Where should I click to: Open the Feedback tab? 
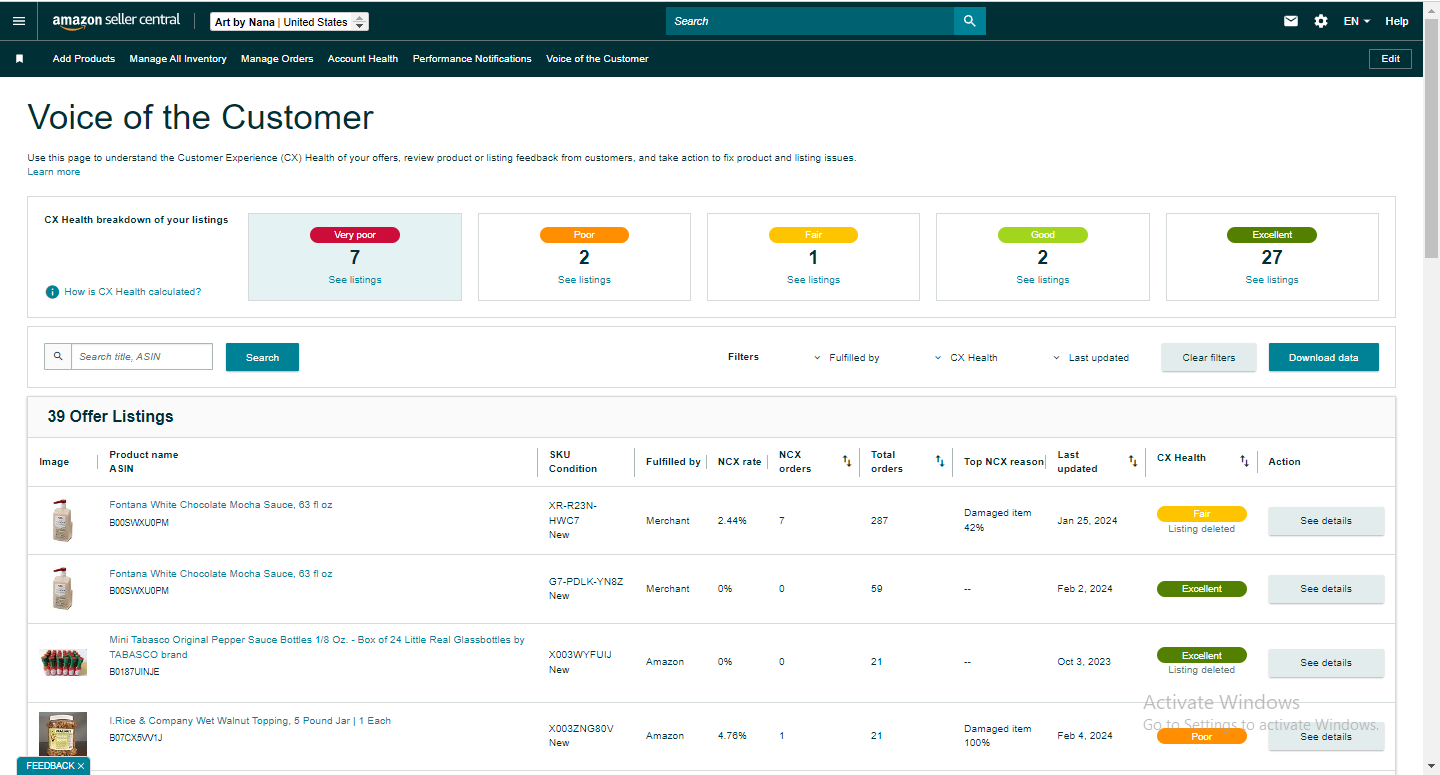pos(50,766)
